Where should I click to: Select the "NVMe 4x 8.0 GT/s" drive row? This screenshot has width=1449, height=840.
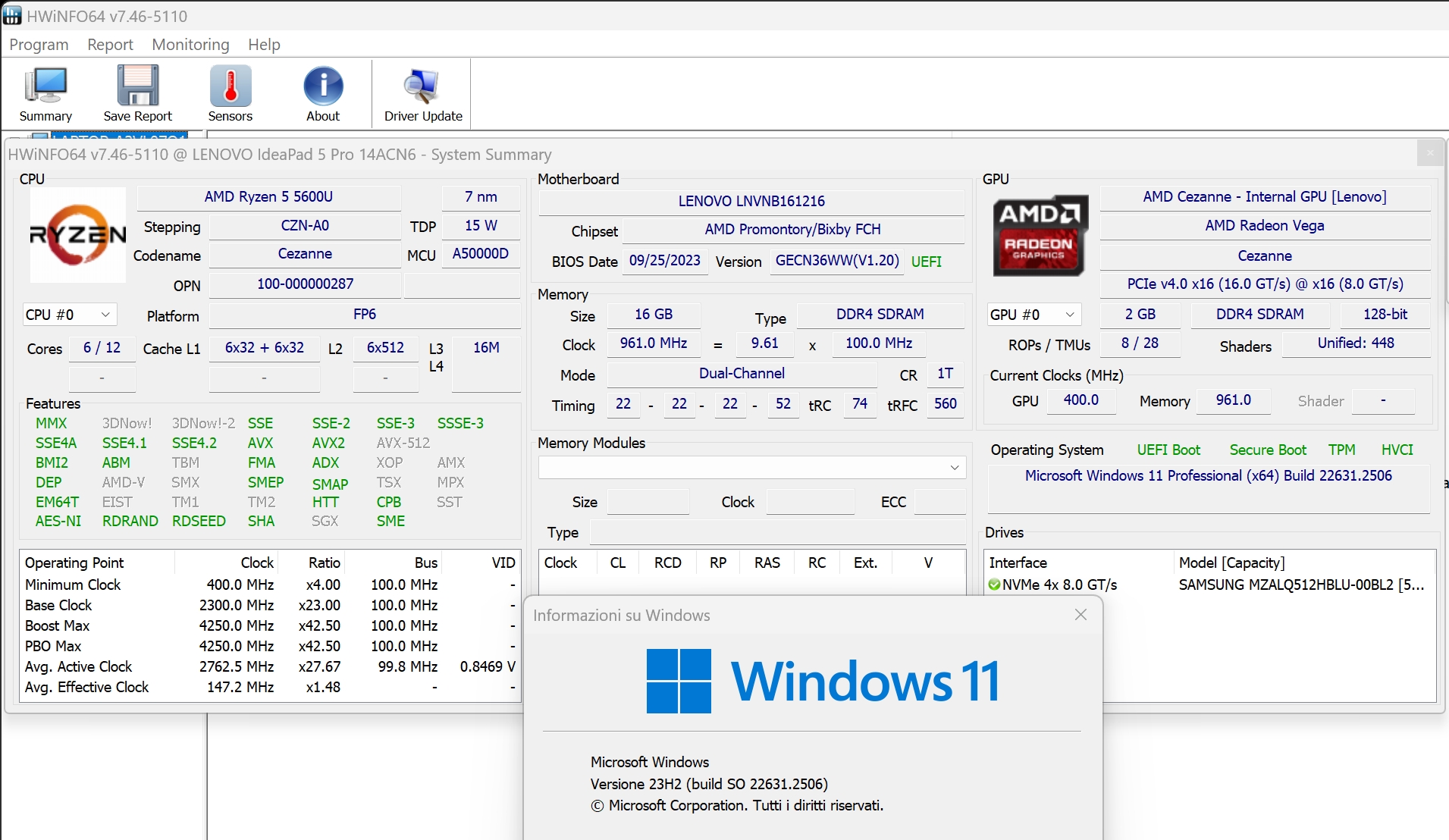[1059, 585]
